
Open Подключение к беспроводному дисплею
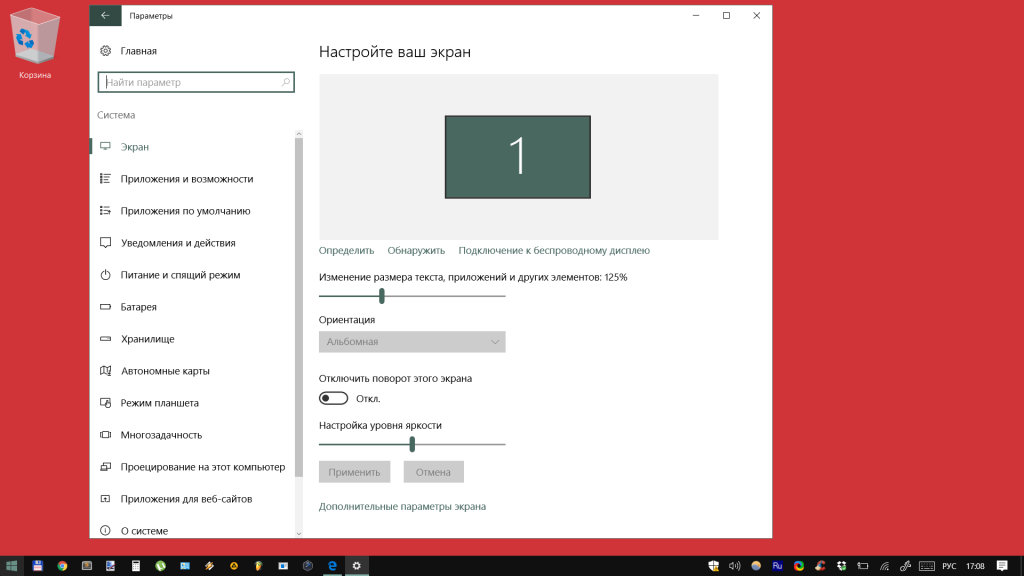click(554, 251)
